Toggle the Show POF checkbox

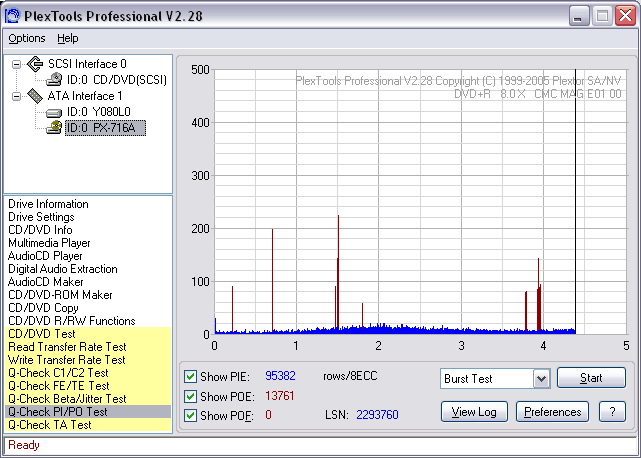pyautogui.click(x=190, y=415)
